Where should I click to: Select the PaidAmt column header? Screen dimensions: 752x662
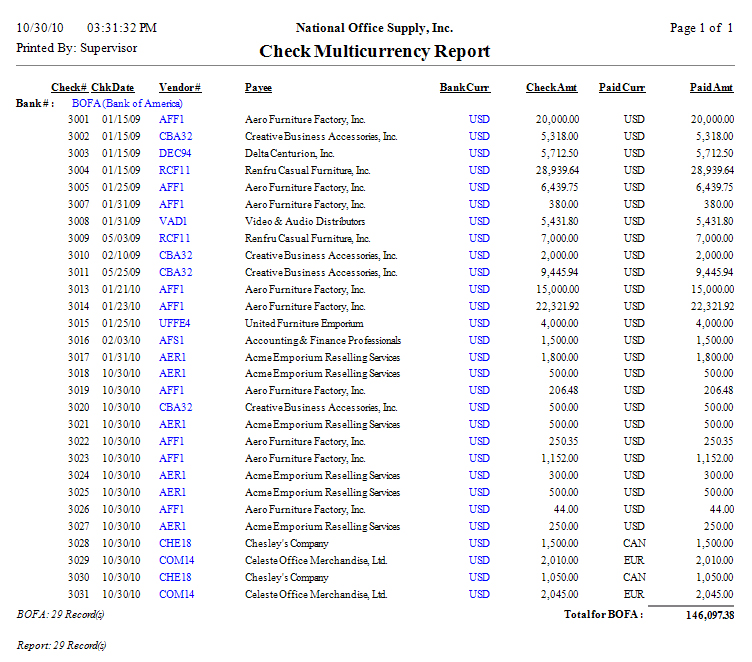[711, 88]
